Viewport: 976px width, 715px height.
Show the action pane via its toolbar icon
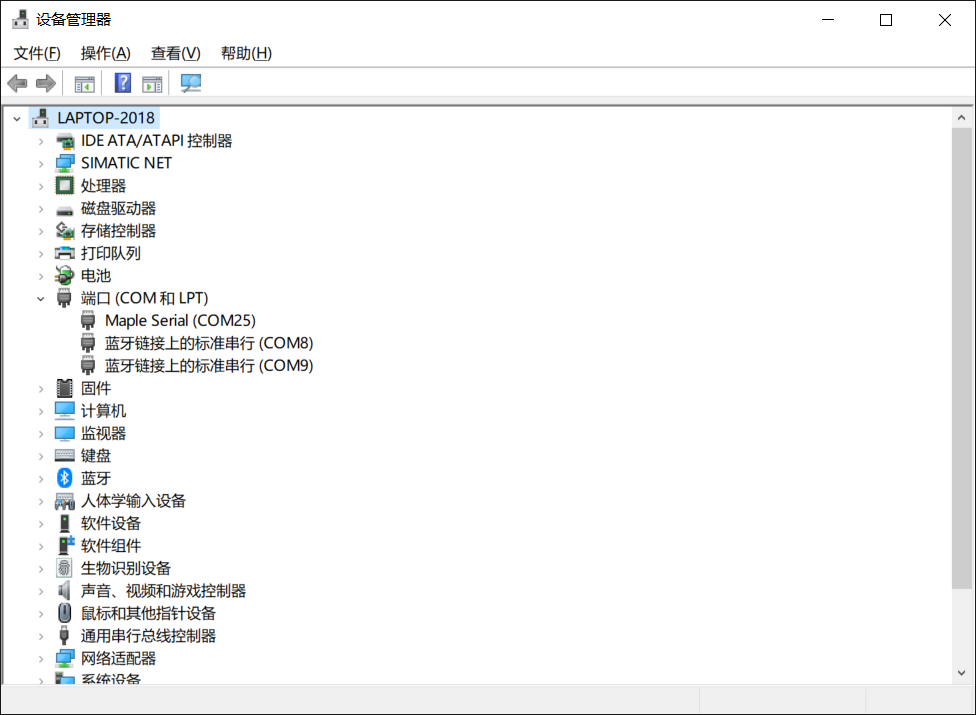[152, 83]
